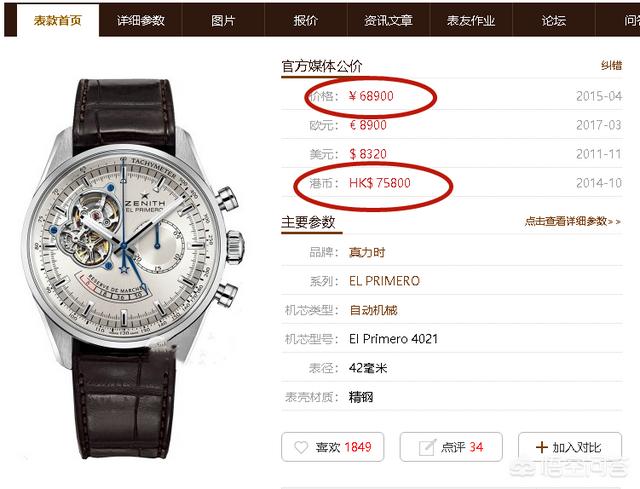The image size is (640, 489).
Task: Click the edit pencil icon beside 点评
Action: point(427,447)
